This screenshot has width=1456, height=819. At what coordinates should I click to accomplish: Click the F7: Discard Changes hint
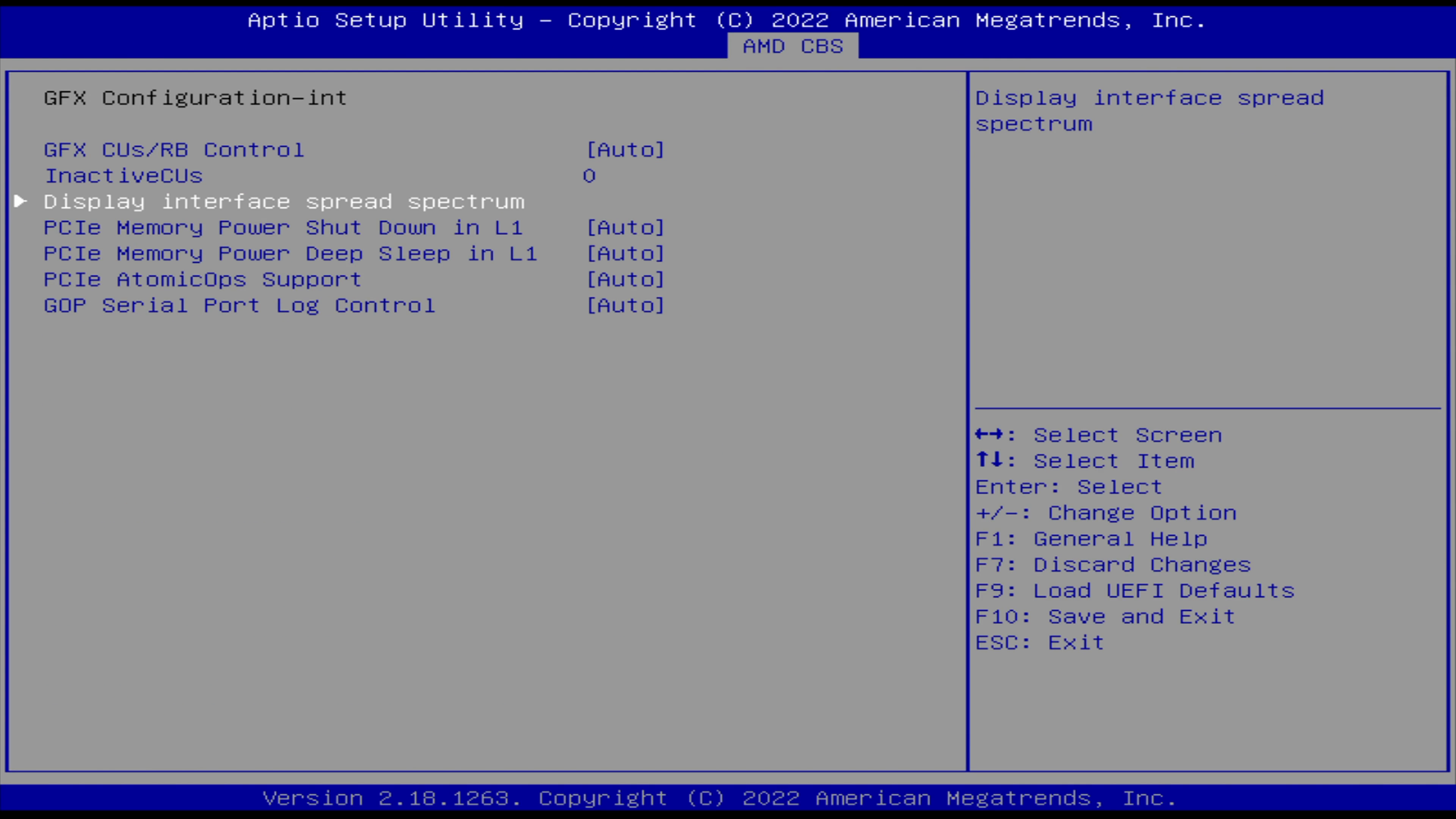(x=1114, y=565)
